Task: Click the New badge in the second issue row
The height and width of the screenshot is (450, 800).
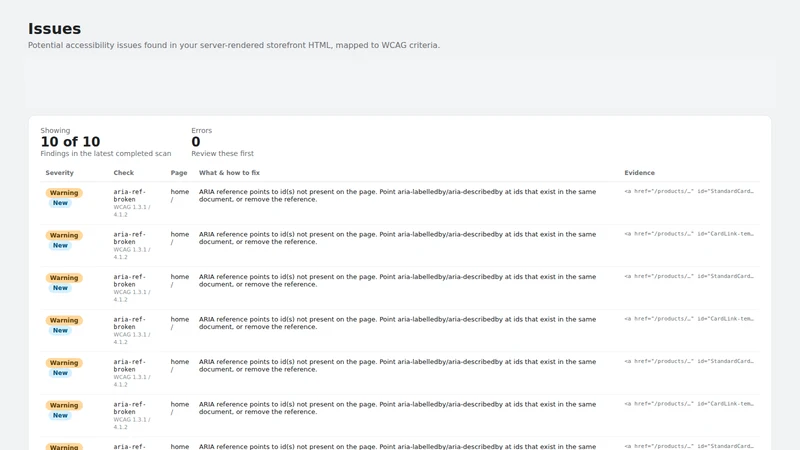Action: [60, 245]
